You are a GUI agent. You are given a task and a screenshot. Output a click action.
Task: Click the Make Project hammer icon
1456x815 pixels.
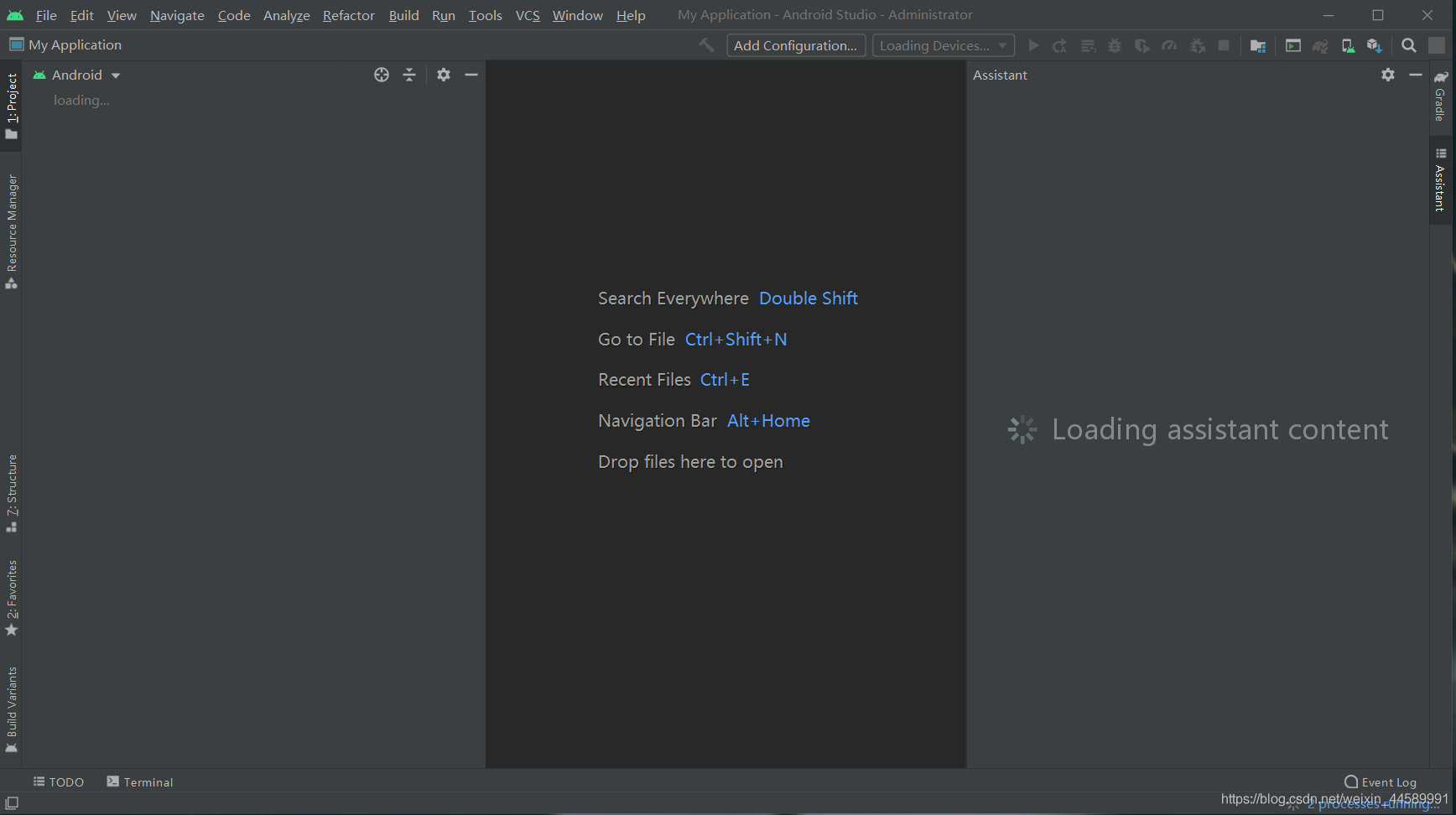tap(707, 45)
